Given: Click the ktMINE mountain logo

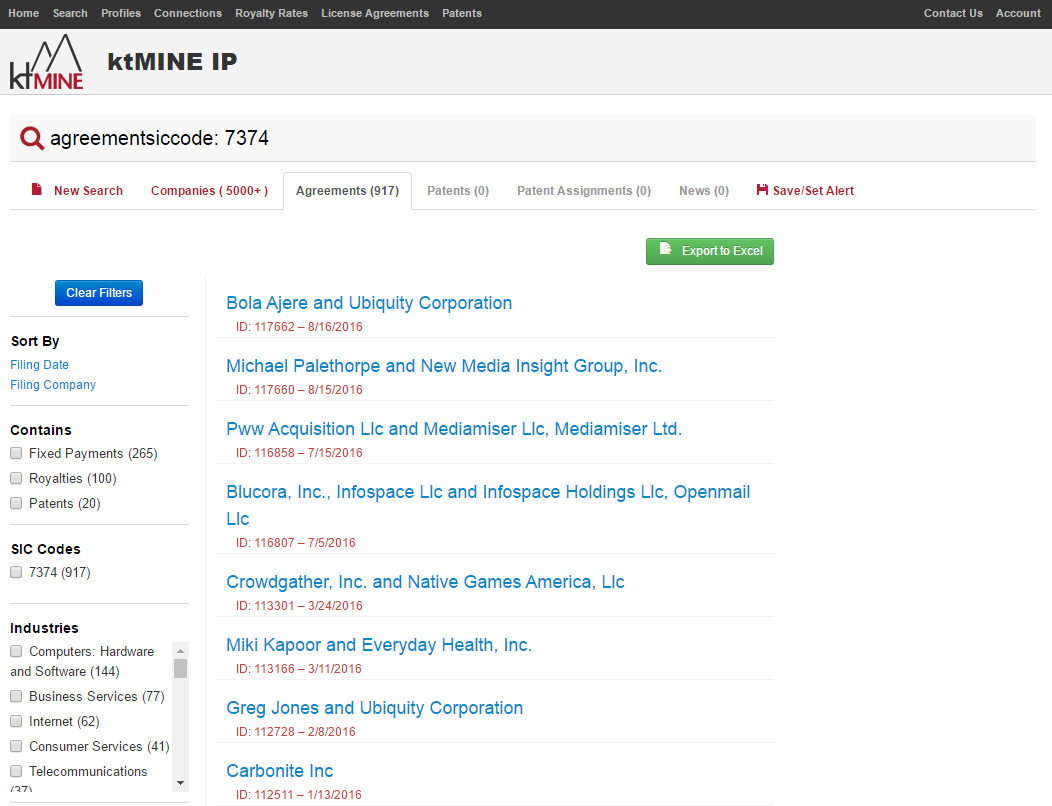Looking at the screenshot, I should pos(46,62).
